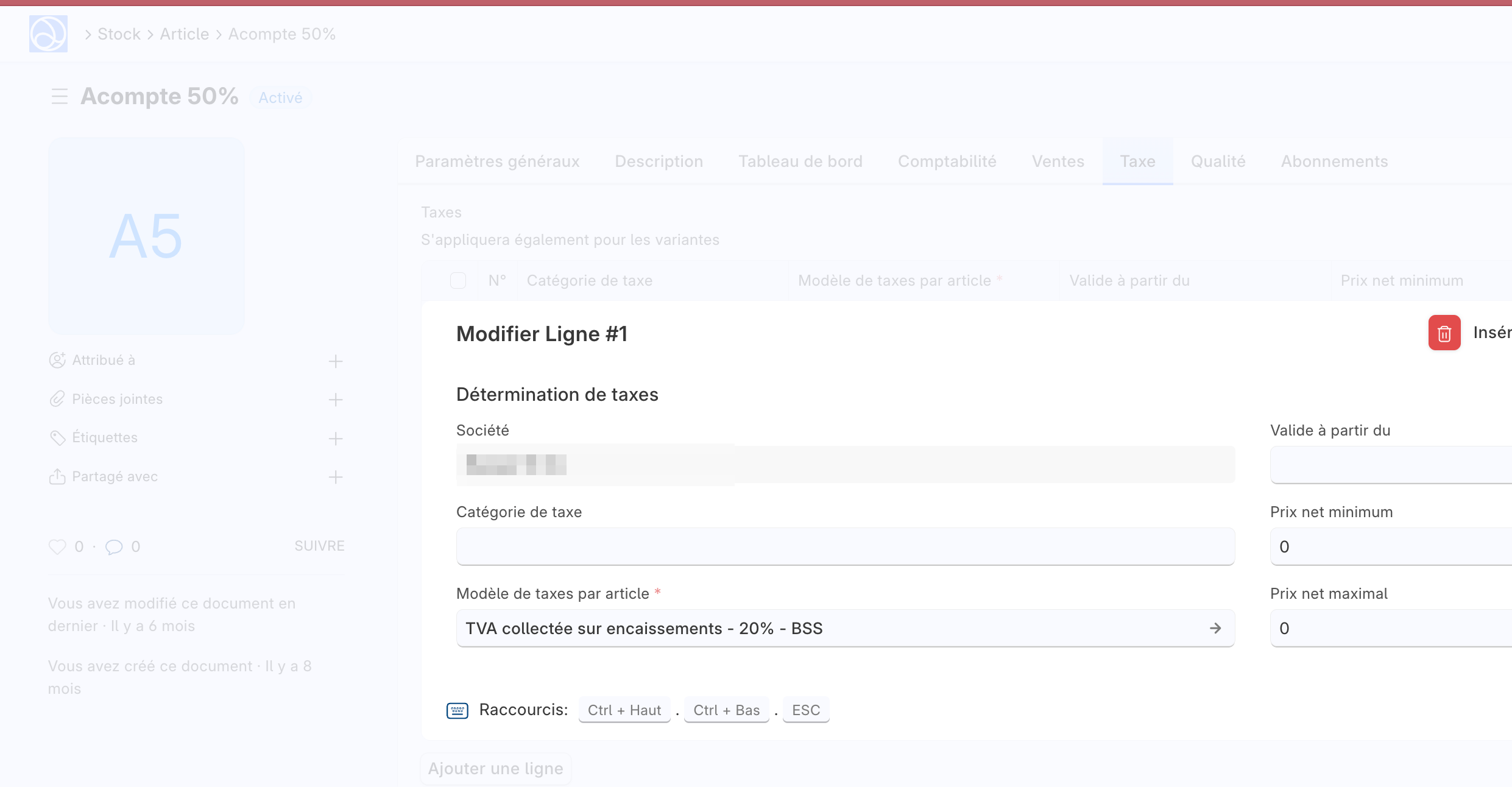Open the Ventes tab
1512x787 pixels.
tap(1058, 161)
